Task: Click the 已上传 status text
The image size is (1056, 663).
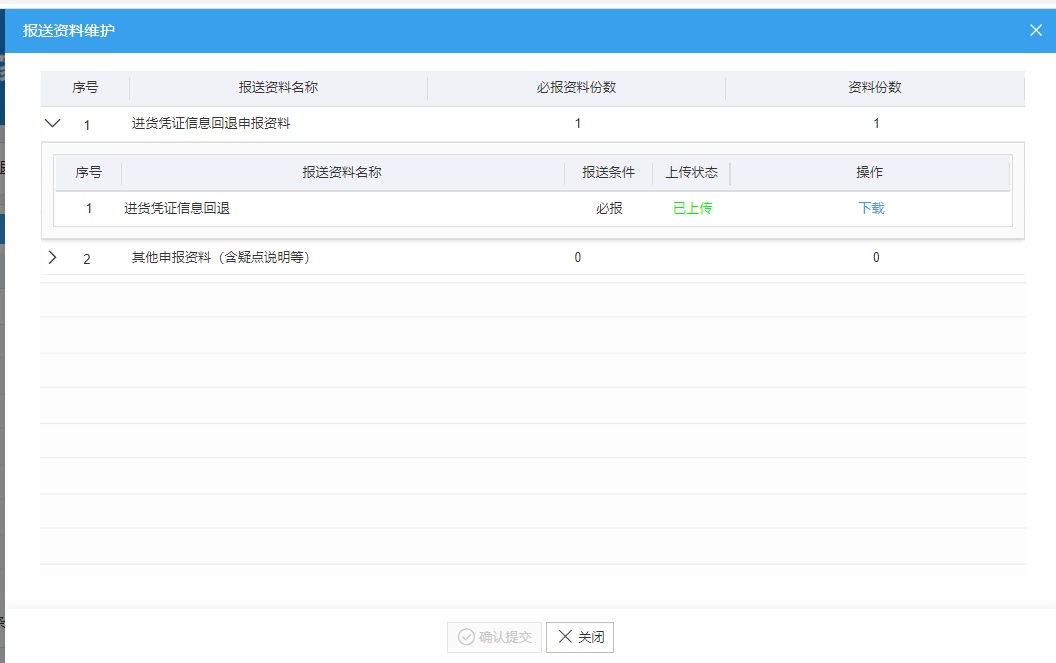Action: 692,208
